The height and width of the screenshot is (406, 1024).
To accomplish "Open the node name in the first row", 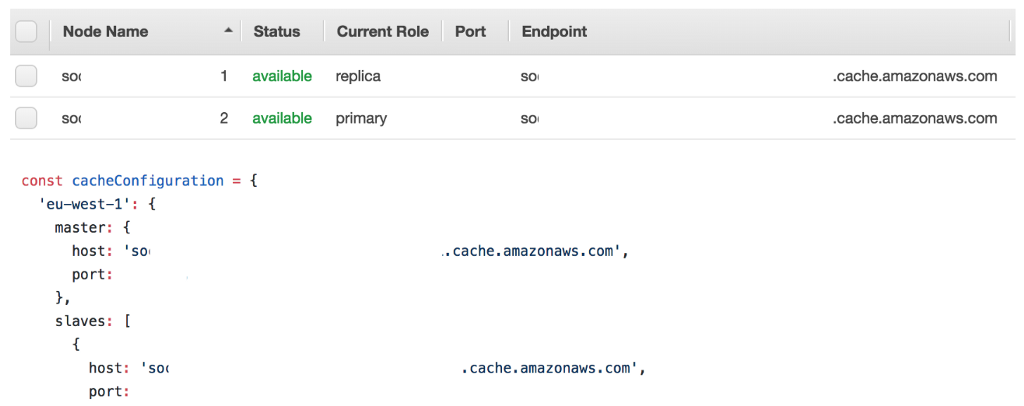I will (71, 76).
